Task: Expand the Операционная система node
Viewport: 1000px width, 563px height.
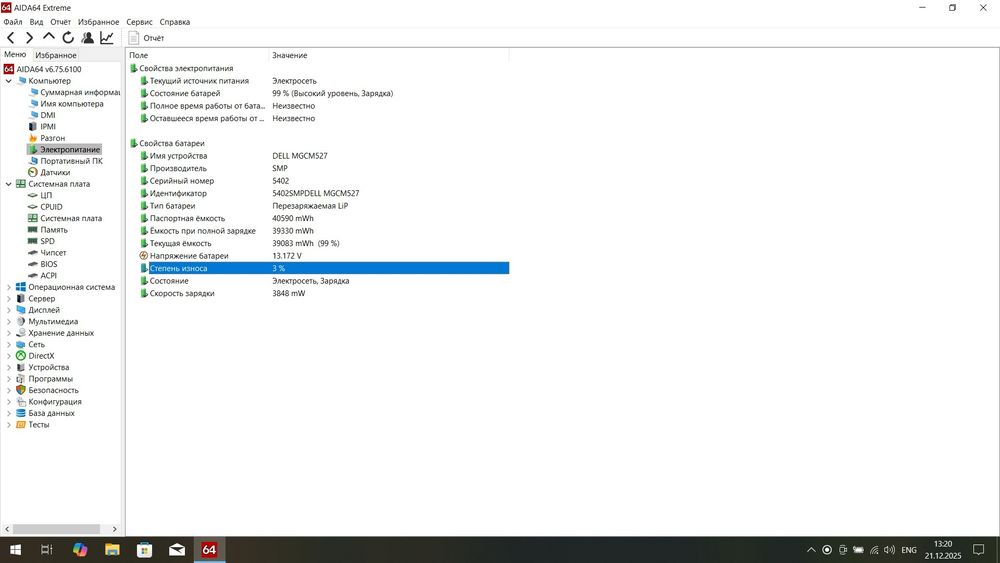Action: point(8,288)
